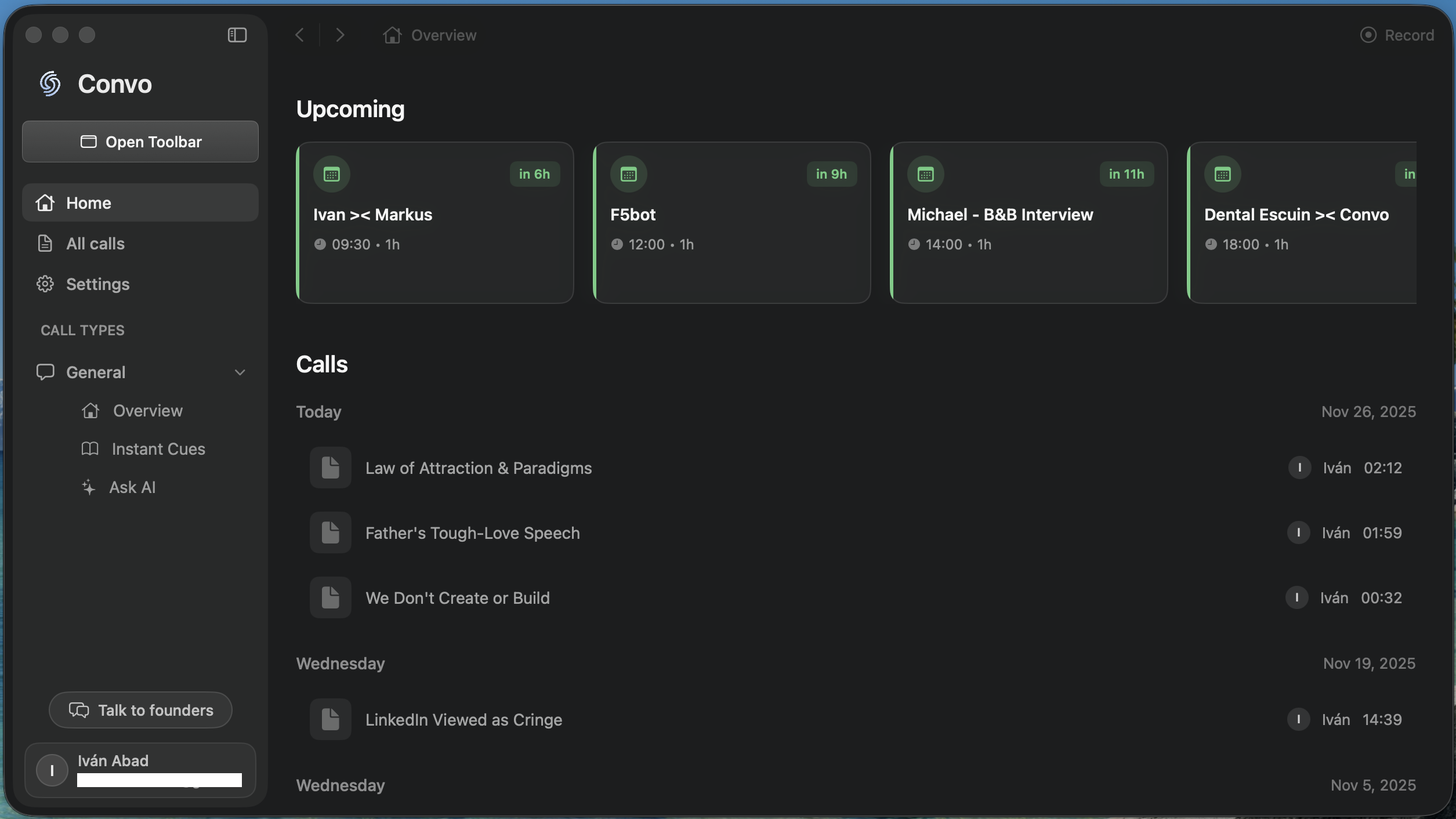Click the forward navigation arrow

(x=340, y=35)
